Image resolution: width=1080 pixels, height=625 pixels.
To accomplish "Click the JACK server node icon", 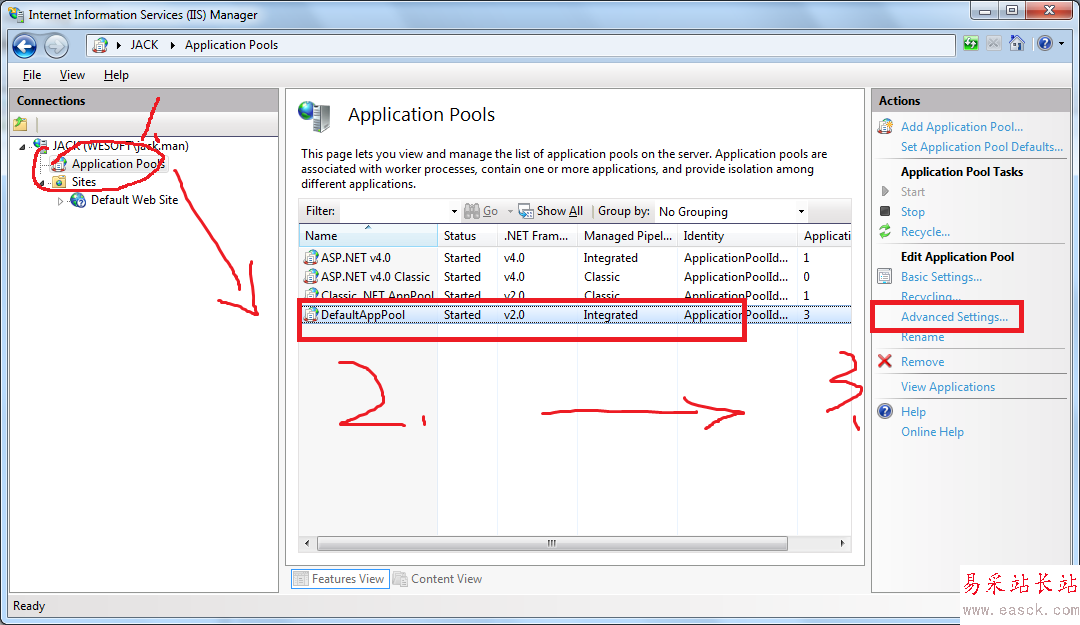I will (41, 145).
